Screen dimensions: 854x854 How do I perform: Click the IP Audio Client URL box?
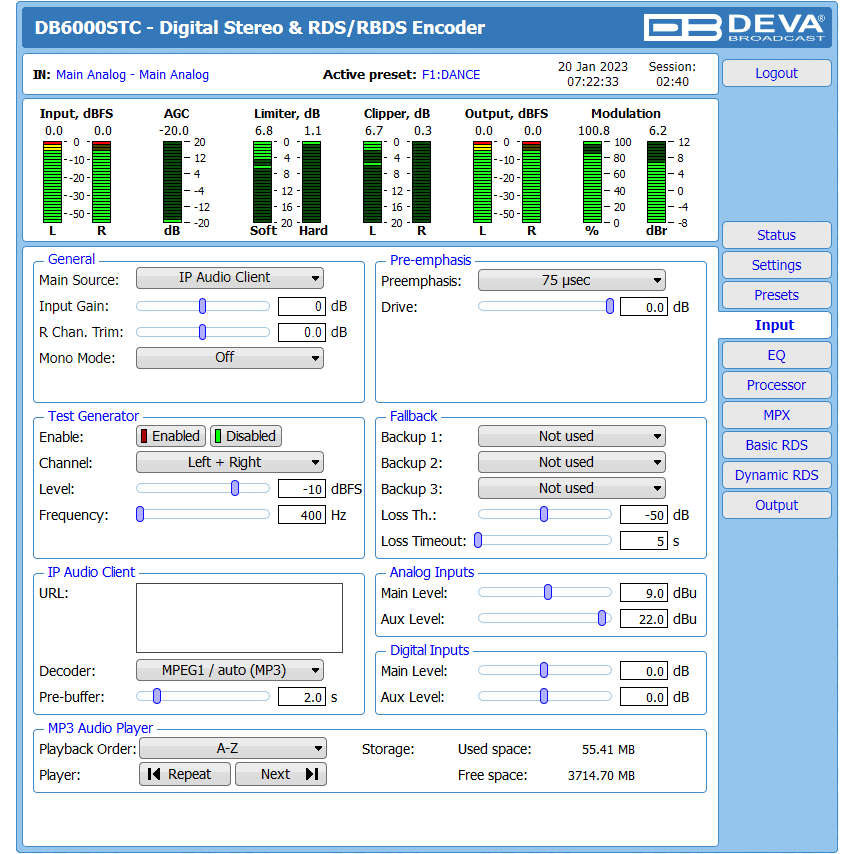[x=239, y=618]
